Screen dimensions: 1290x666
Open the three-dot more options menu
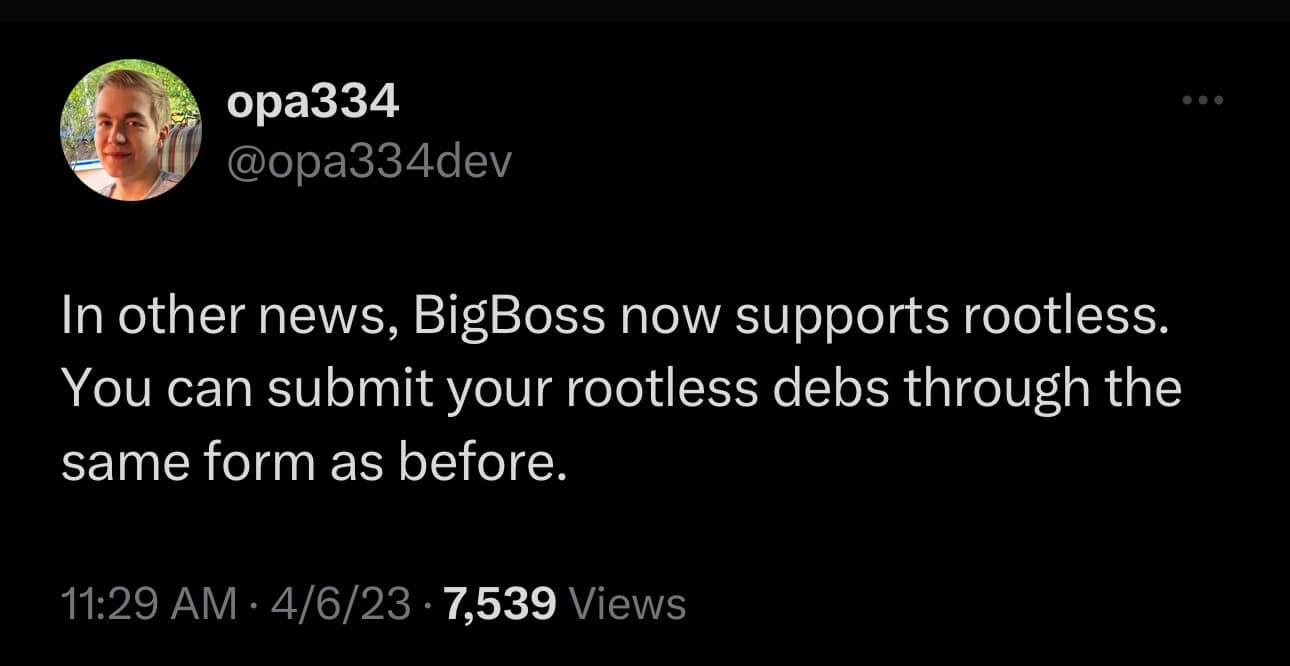pos(1202,101)
